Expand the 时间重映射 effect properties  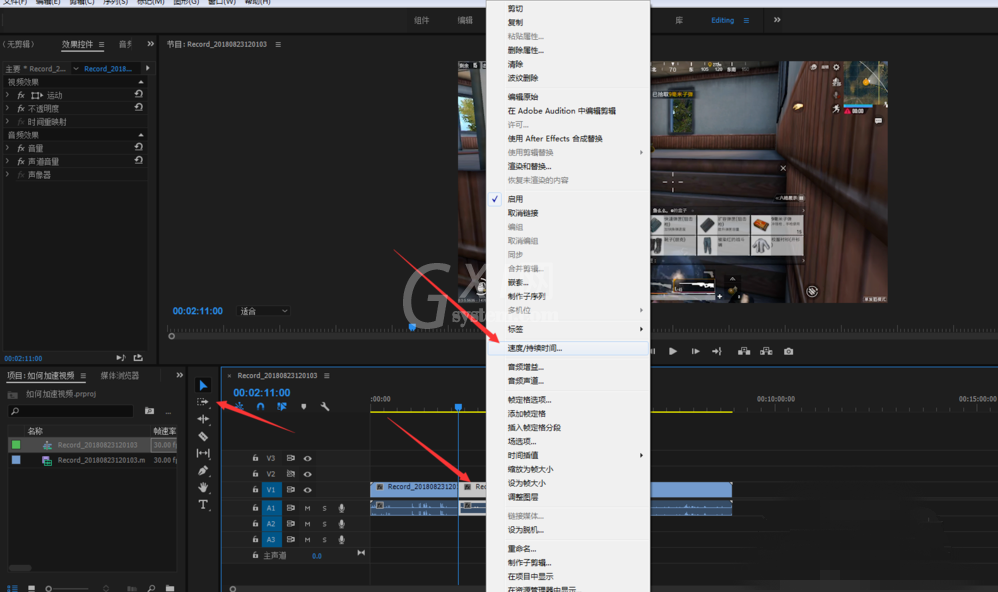pos(8,122)
